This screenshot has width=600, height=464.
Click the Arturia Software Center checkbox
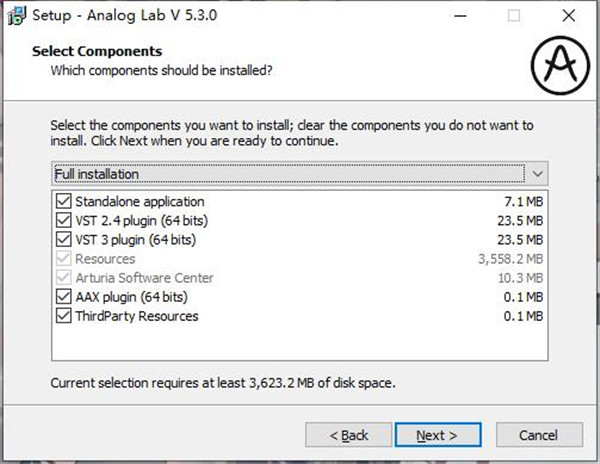click(x=64, y=278)
